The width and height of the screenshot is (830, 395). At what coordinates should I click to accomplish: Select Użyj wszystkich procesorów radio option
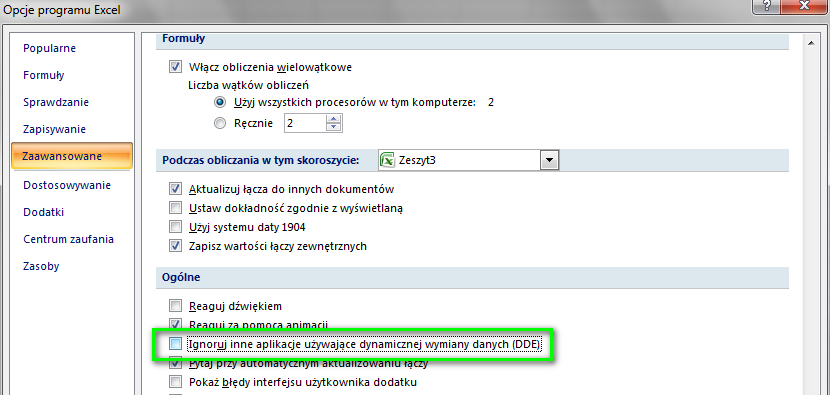coord(220,102)
